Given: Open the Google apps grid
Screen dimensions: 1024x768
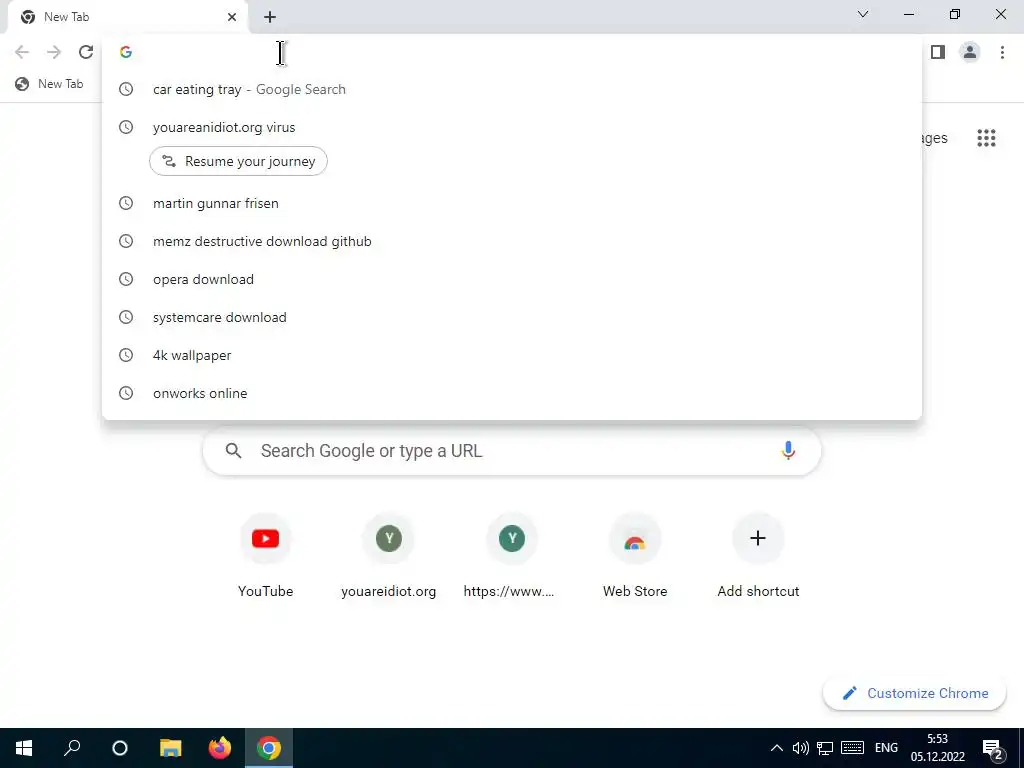Looking at the screenshot, I should tap(986, 138).
